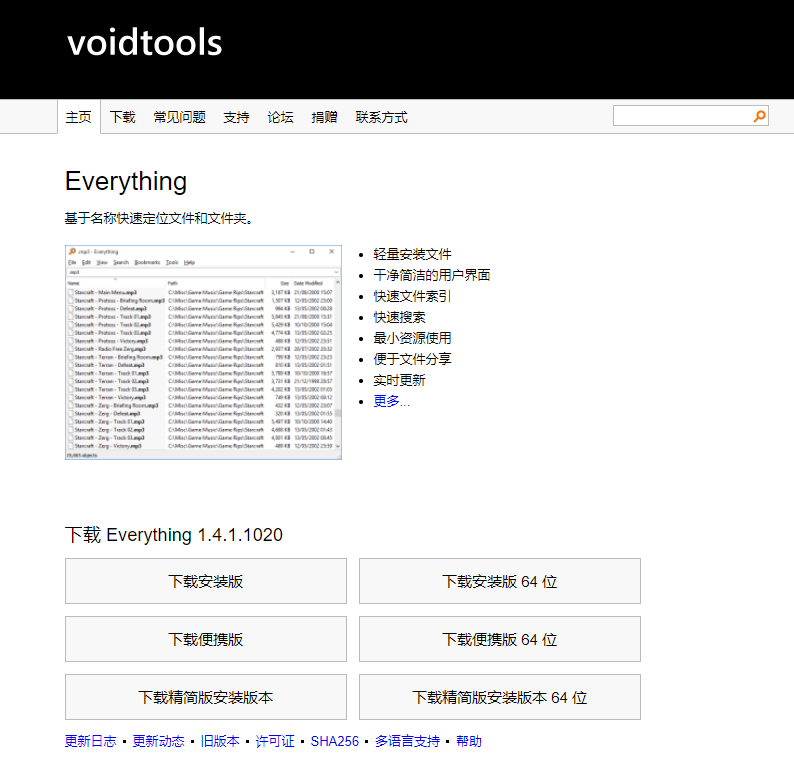Open the 许可证 link
Viewport: 794px width, 777px height.
coord(275,741)
